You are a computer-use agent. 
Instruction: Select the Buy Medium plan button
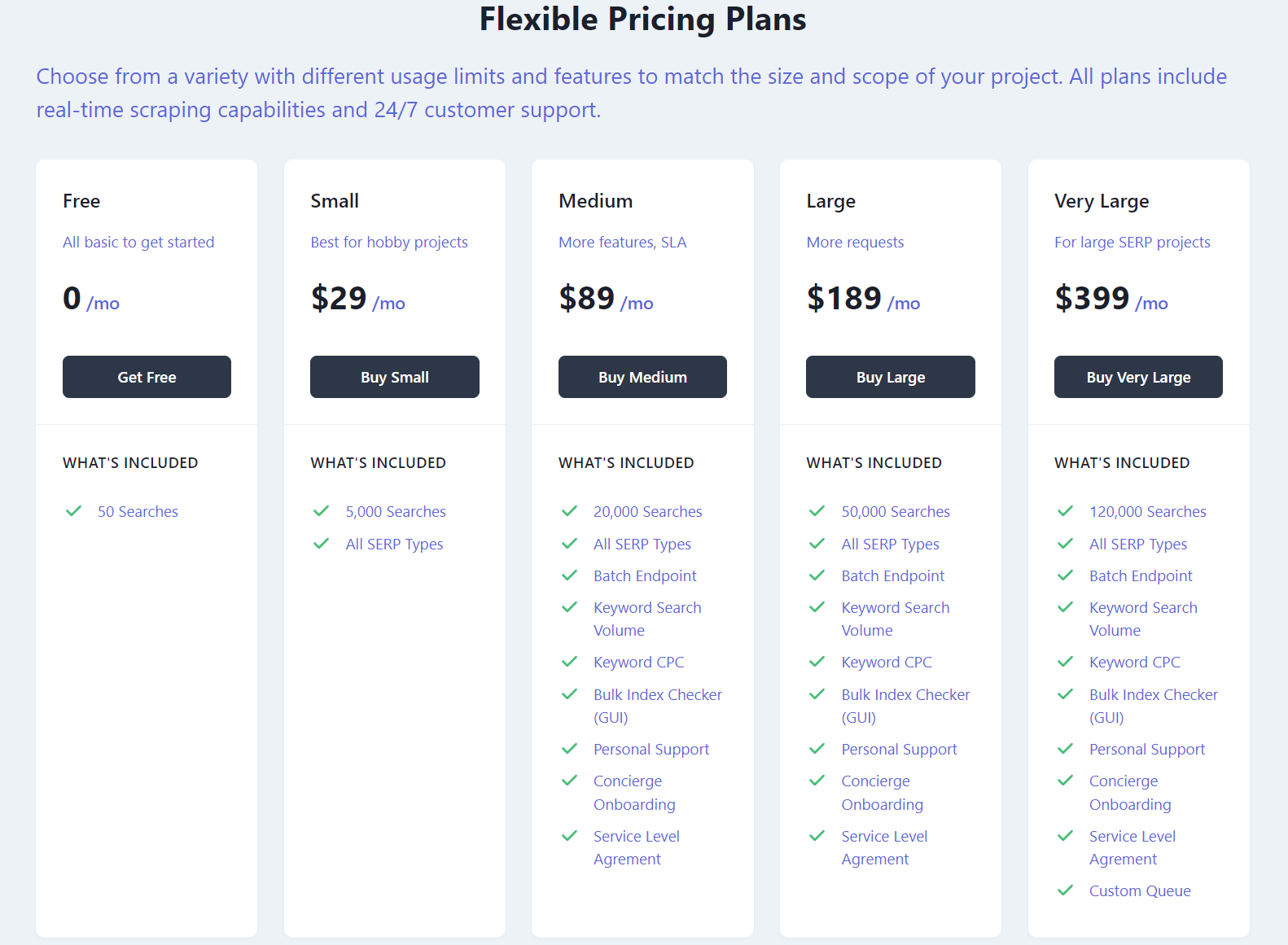point(642,377)
